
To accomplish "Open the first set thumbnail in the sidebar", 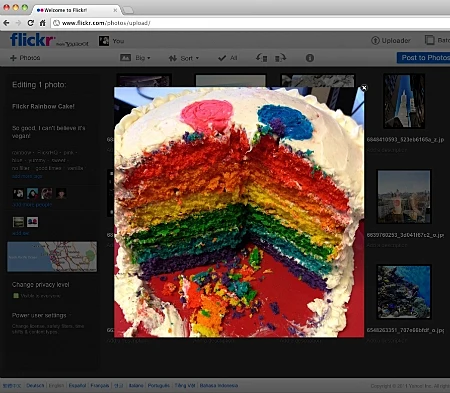I will [x=18, y=222].
